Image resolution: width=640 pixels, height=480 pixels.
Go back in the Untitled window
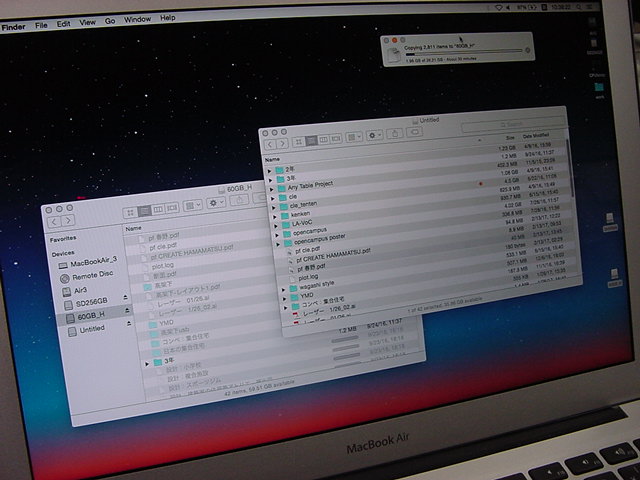(x=270, y=144)
